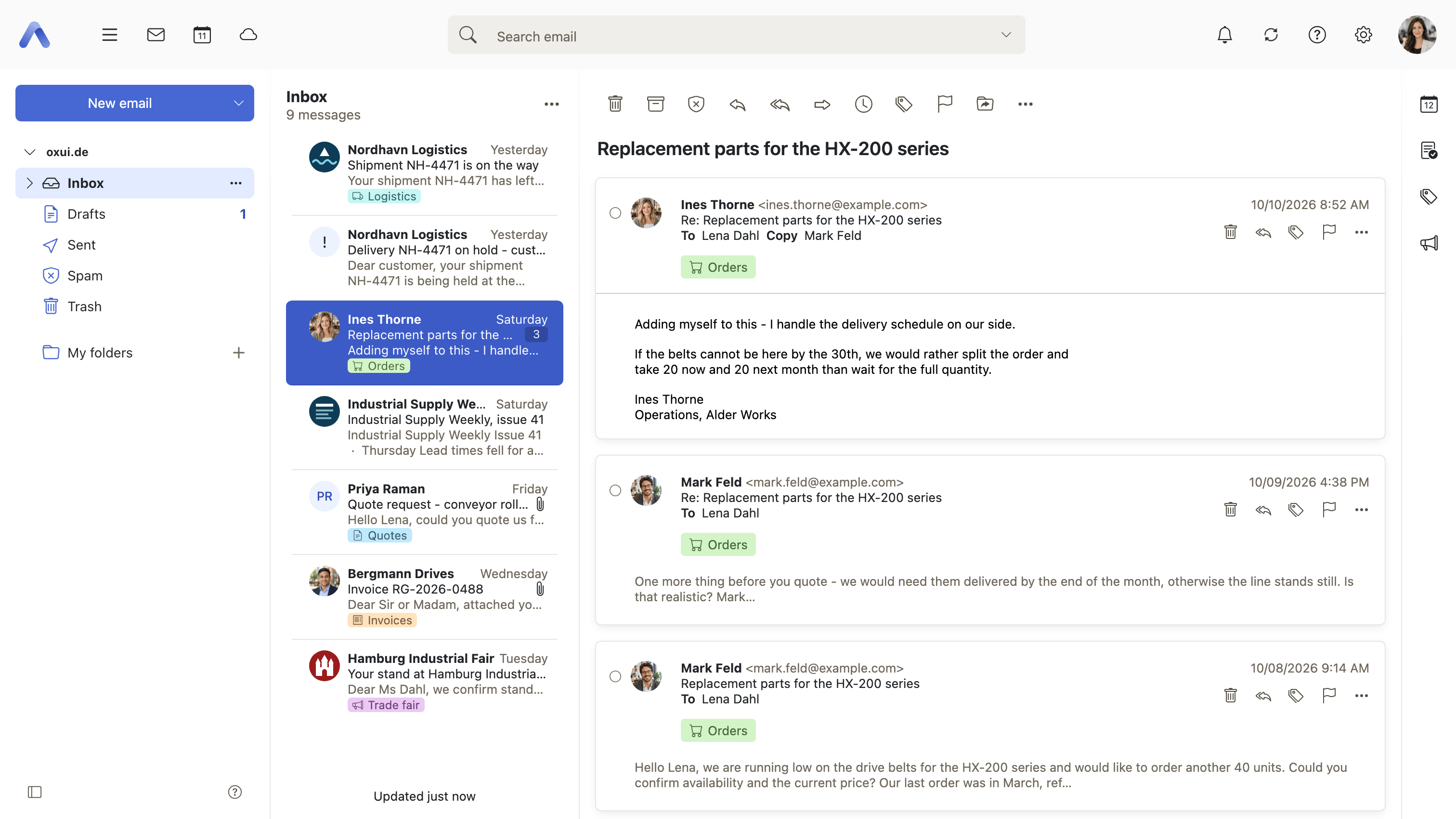Image resolution: width=1456 pixels, height=819 pixels.
Task: Open the tasks panel in right sidebar
Action: coord(1429,150)
